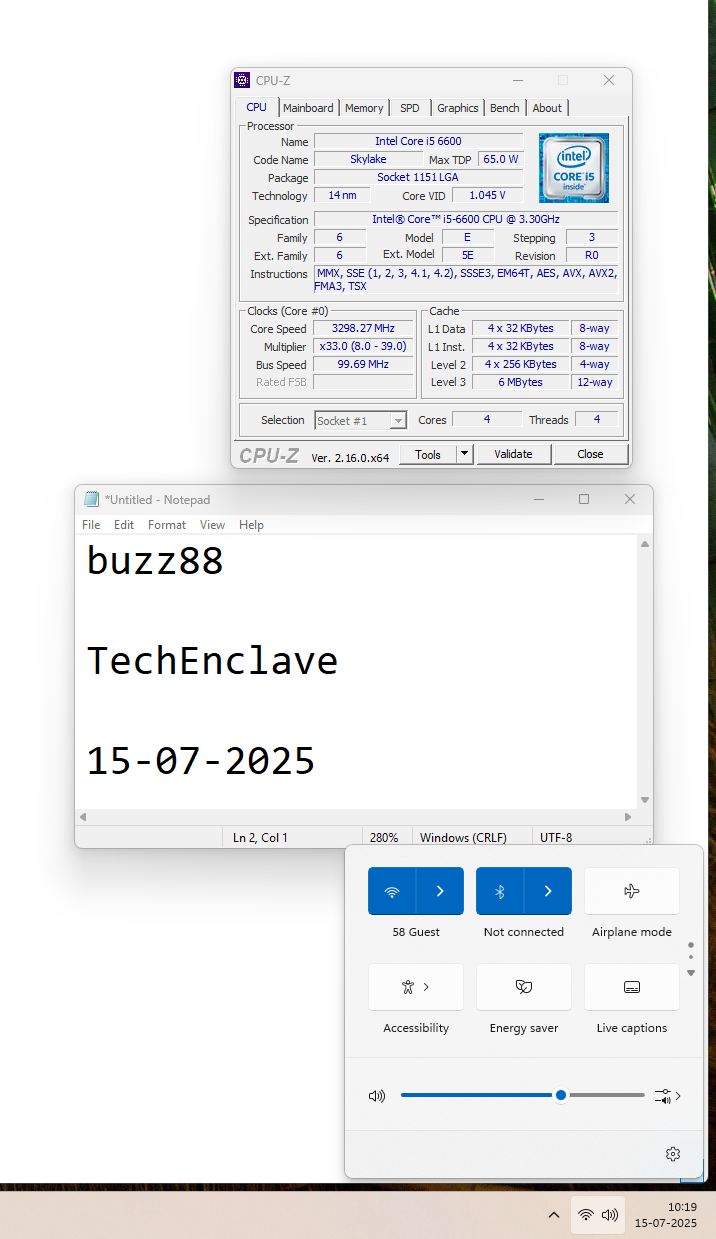Click the CPU-Z app icon in title bar
Screen dimensions: 716x1239
[242, 80]
